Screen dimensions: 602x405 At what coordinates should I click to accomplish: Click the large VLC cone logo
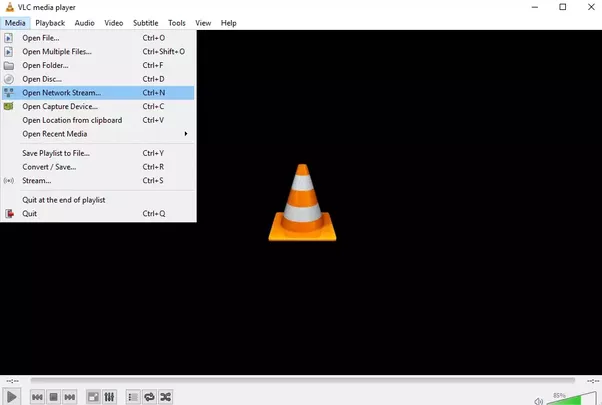[302, 203]
